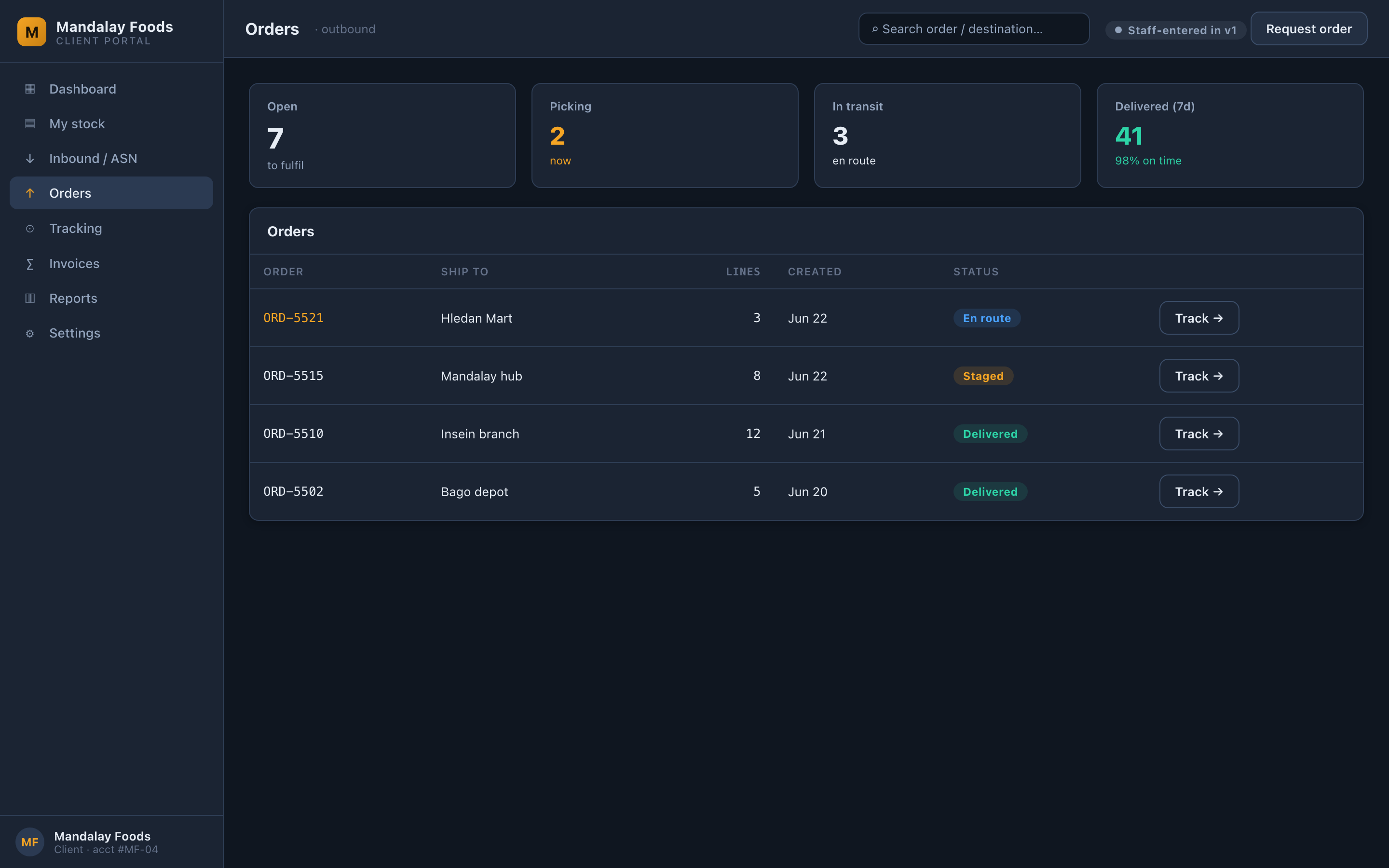Click the 'Client · acct #MF-04' account text
The image size is (1389, 868).
point(106,850)
